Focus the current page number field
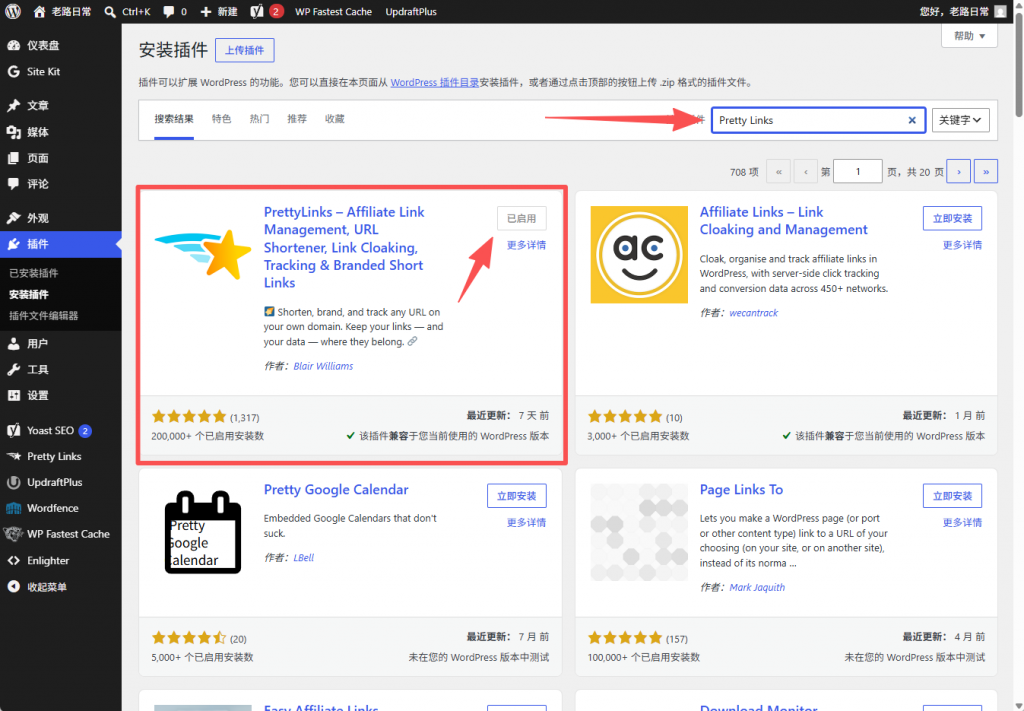The height and width of the screenshot is (711, 1024). tap(858, 172)
